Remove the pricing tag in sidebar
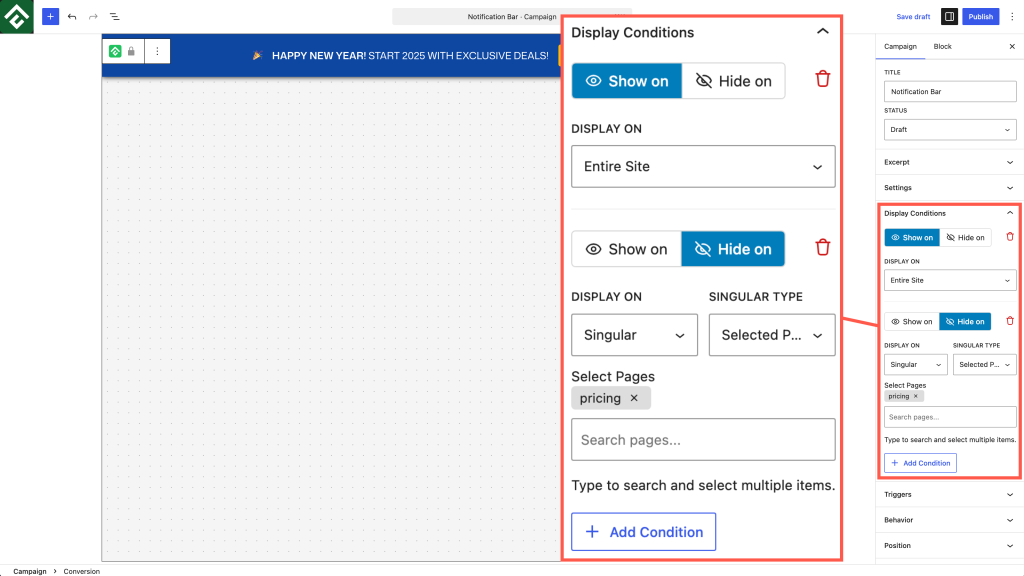Image resolution: width=1024 pixels, height=576 pixels. [916, 396]
